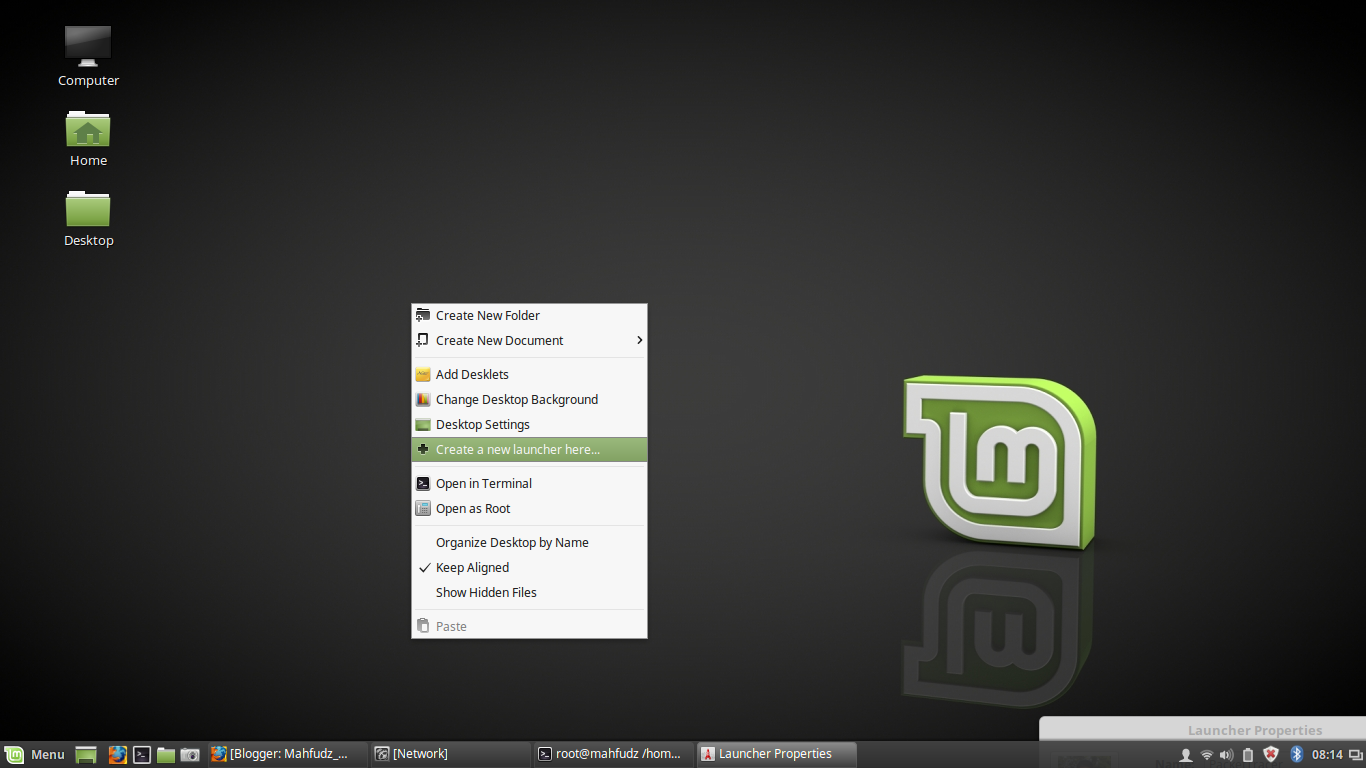Open the user account tray menu
1366x768 pixels.
[1186, 754]
